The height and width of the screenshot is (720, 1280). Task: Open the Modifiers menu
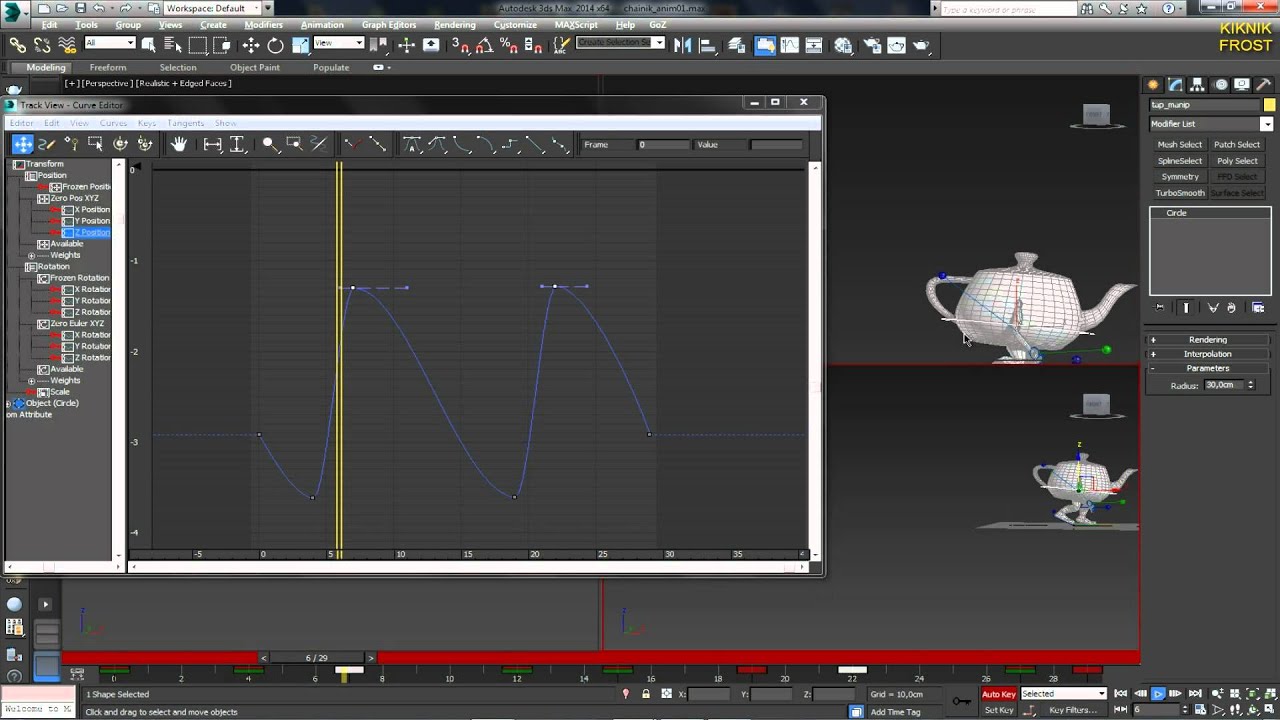[263, 25]
